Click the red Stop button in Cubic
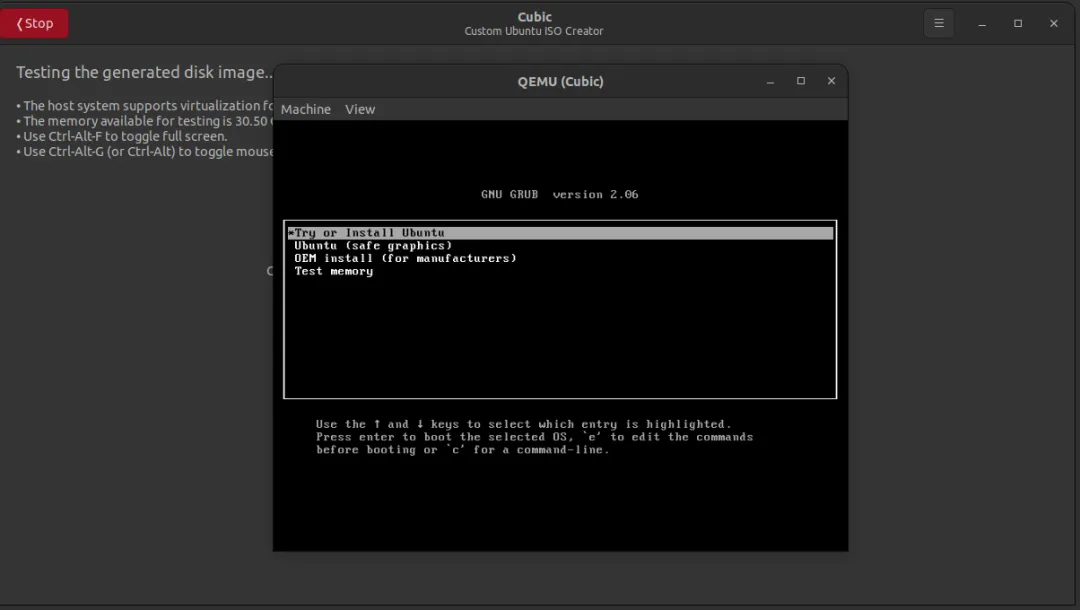This screenshot has width=1080, height=610. tap(34, 23)
